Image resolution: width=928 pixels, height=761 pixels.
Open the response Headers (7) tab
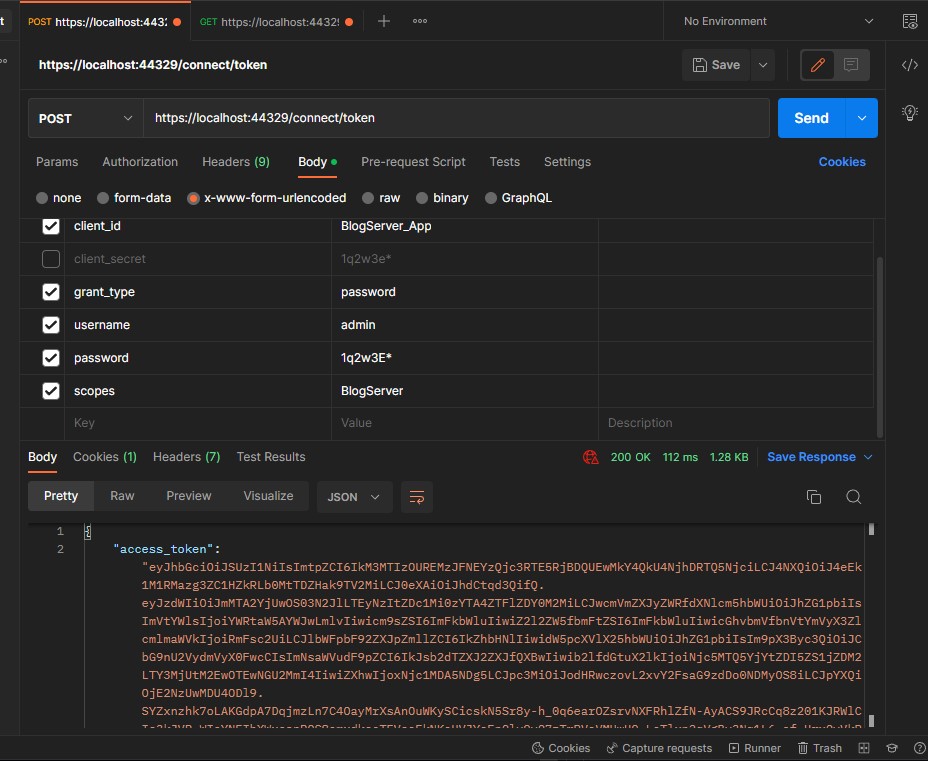tap(186, 457)
